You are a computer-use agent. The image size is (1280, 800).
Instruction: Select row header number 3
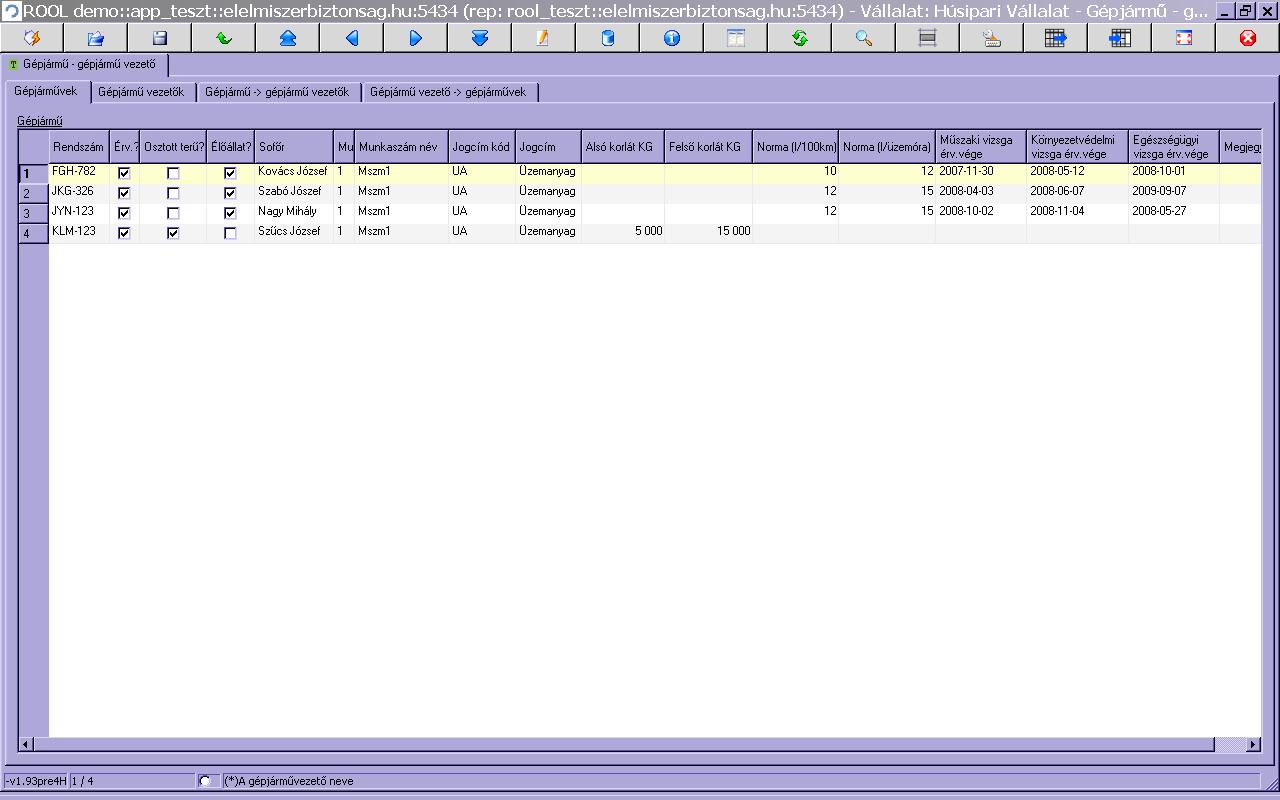[x=34, y=214]
